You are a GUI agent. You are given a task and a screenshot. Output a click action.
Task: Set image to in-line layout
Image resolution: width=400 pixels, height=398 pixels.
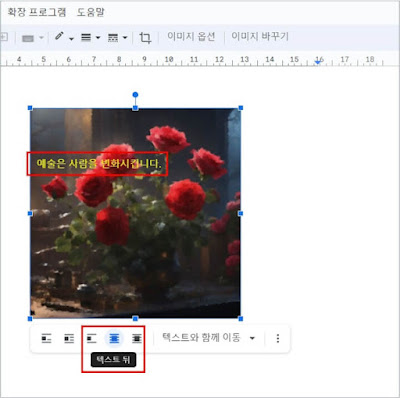click(x=46, y=339)
